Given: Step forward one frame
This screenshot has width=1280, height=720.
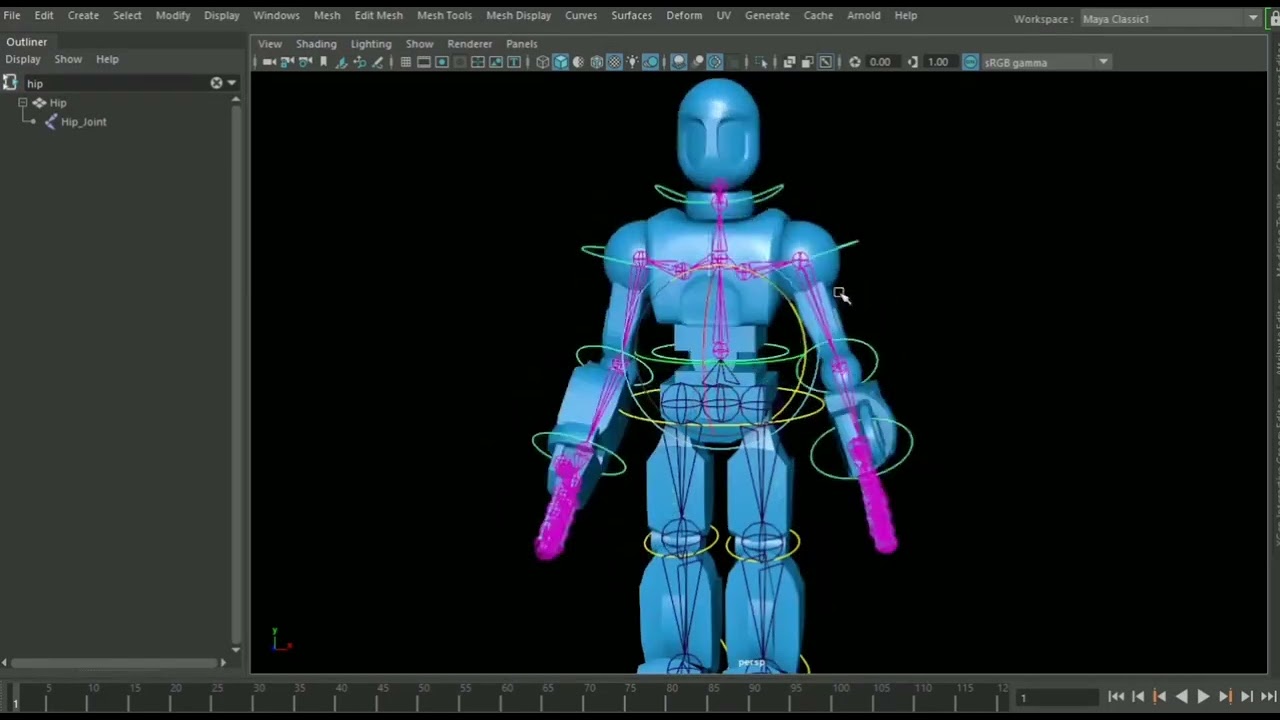Looking at the screenshot, I should [1247, 697].
